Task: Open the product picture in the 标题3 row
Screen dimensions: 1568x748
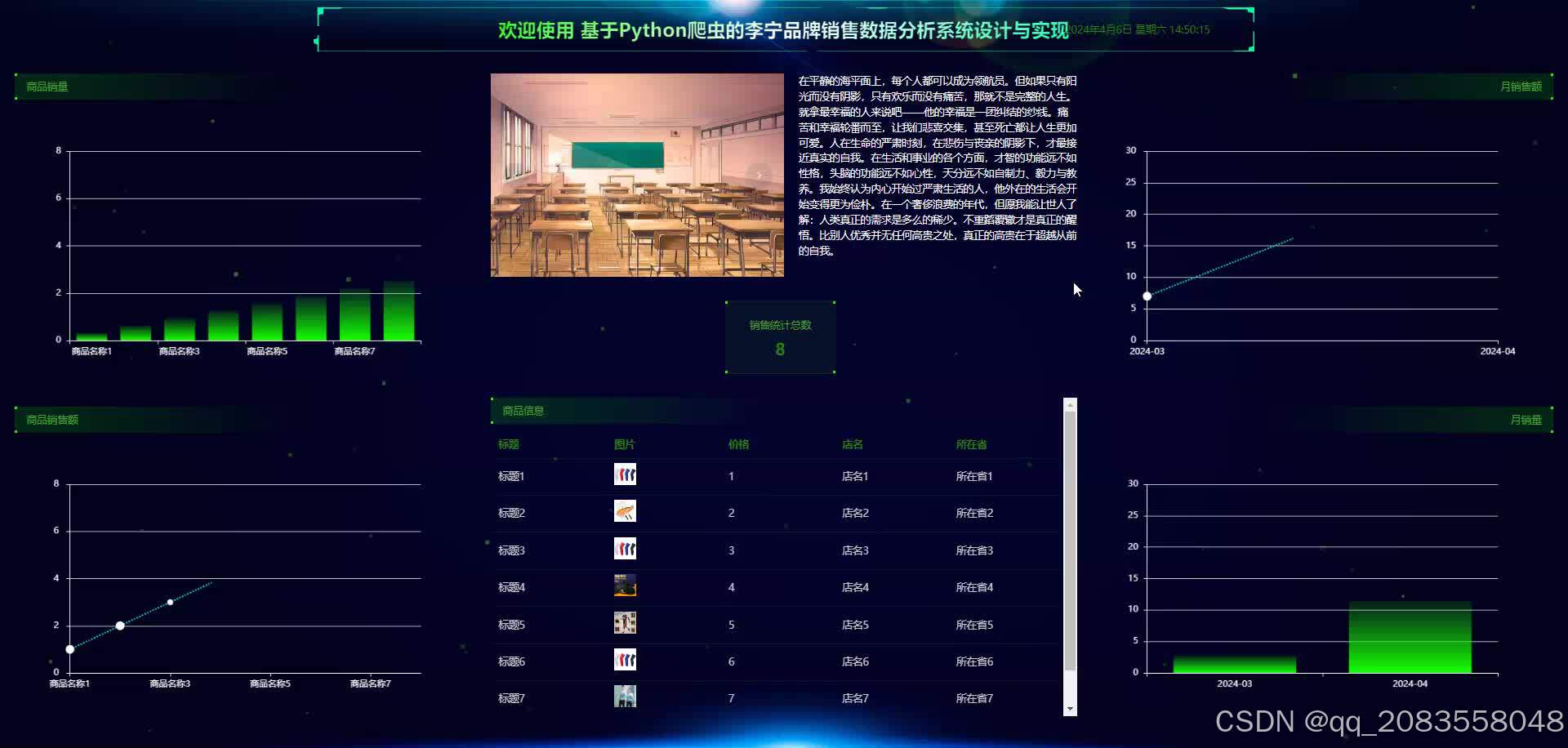Action: click(625, 549)
